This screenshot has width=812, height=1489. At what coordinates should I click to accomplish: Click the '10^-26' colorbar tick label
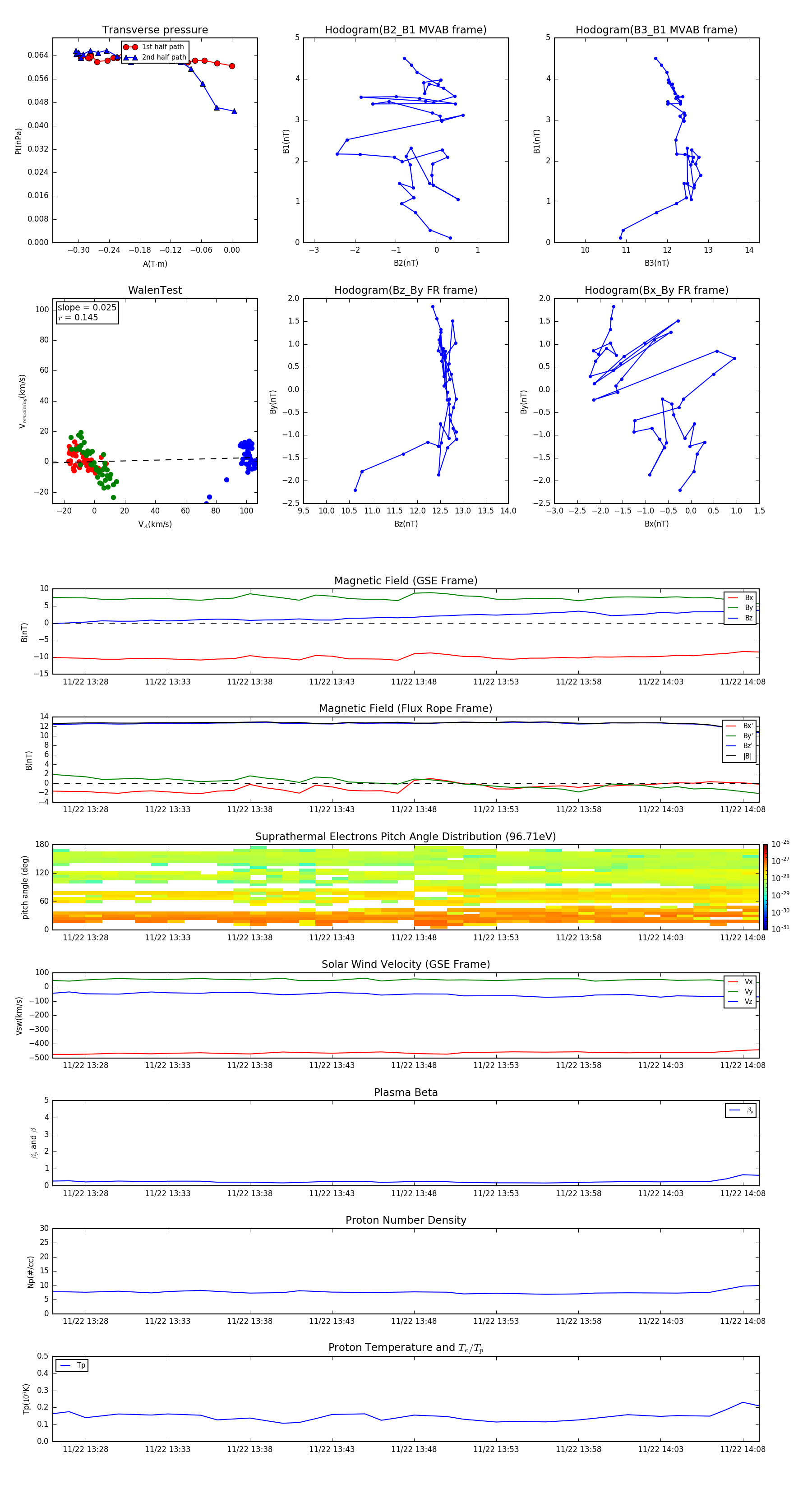coord(780,844)
